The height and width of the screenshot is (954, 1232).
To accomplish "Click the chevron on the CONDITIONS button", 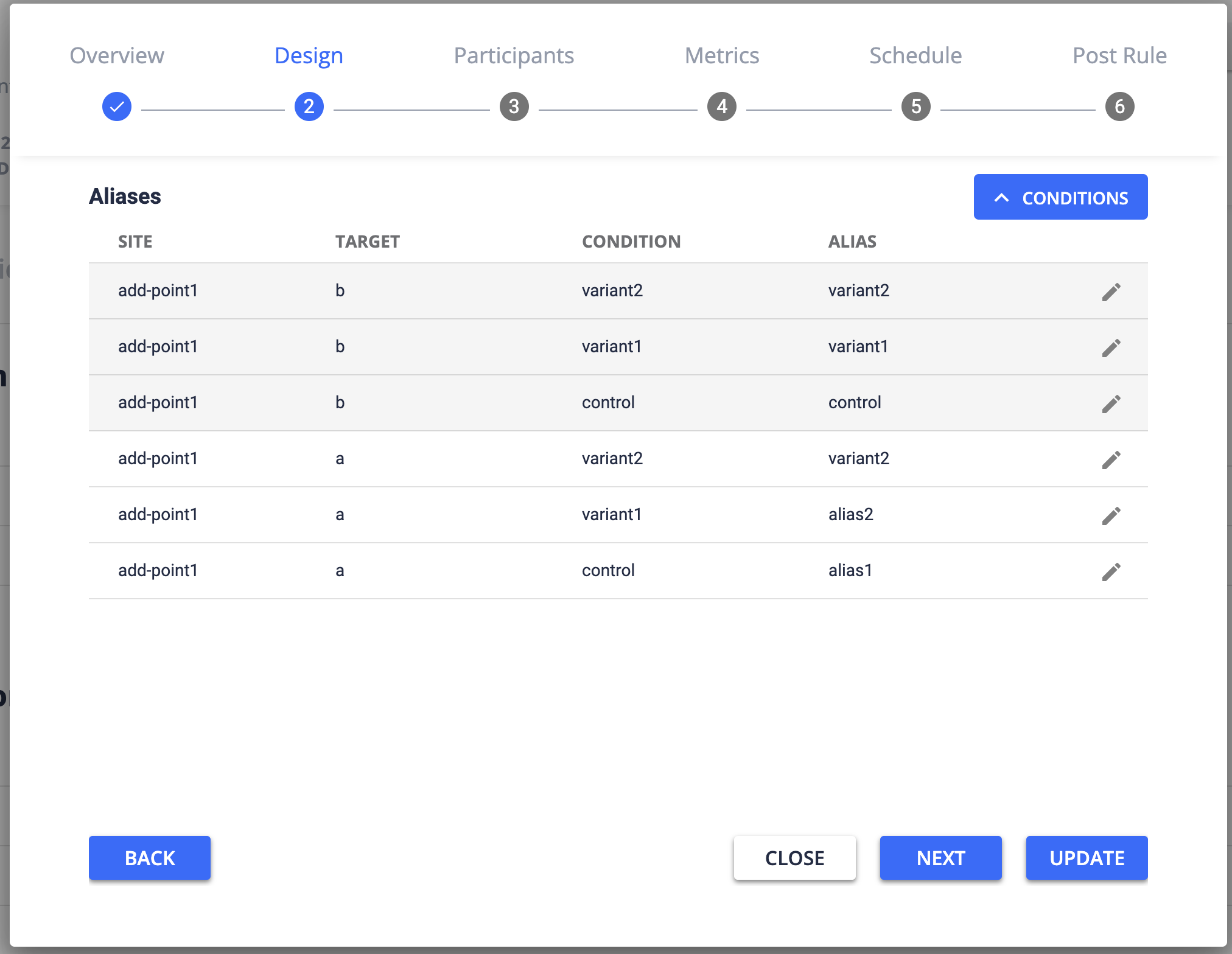I will [x=1003, y=197].
